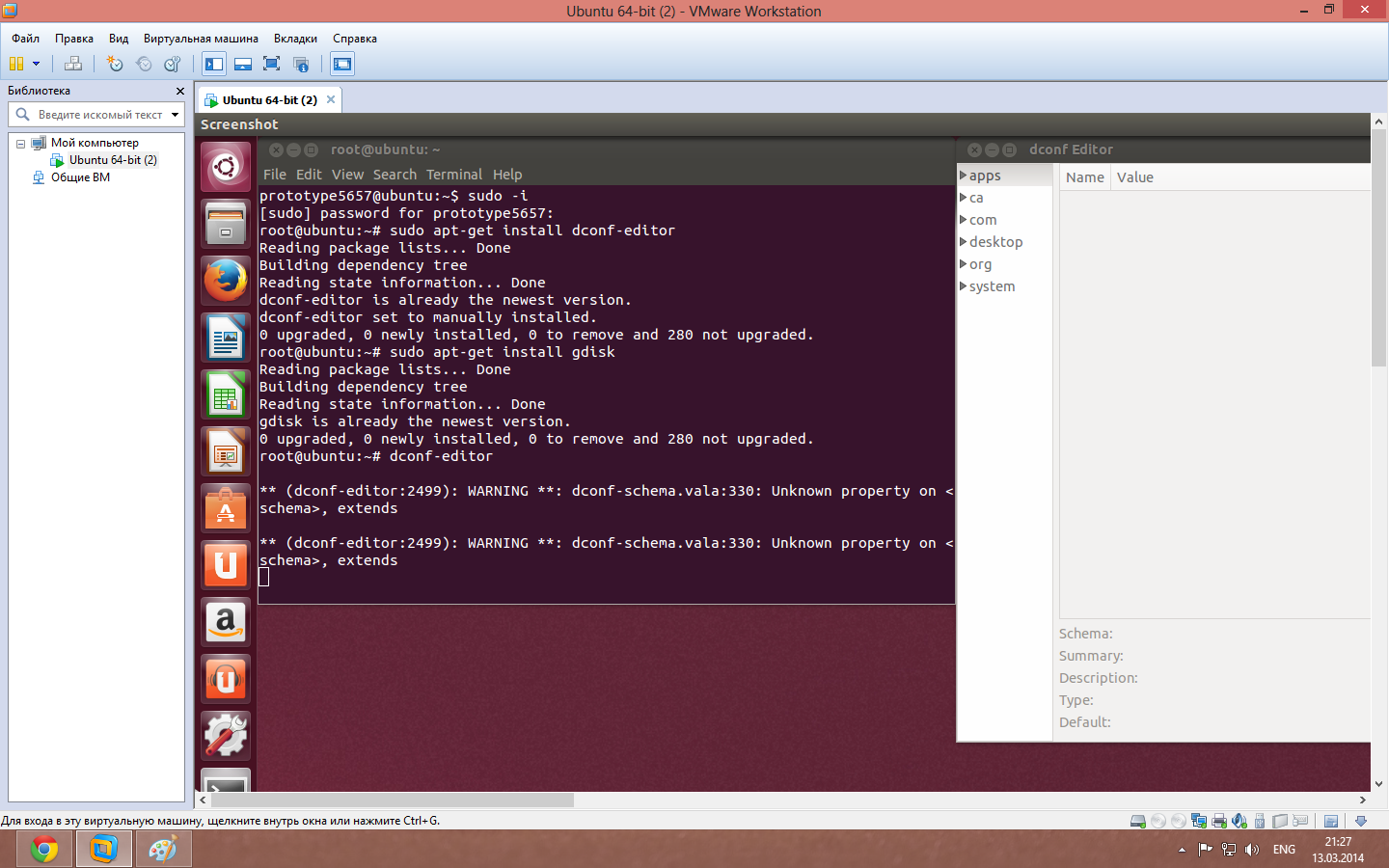Click the Unity mode toolbar icon
Screen dimensions: 1389x868
click(301, 64)
